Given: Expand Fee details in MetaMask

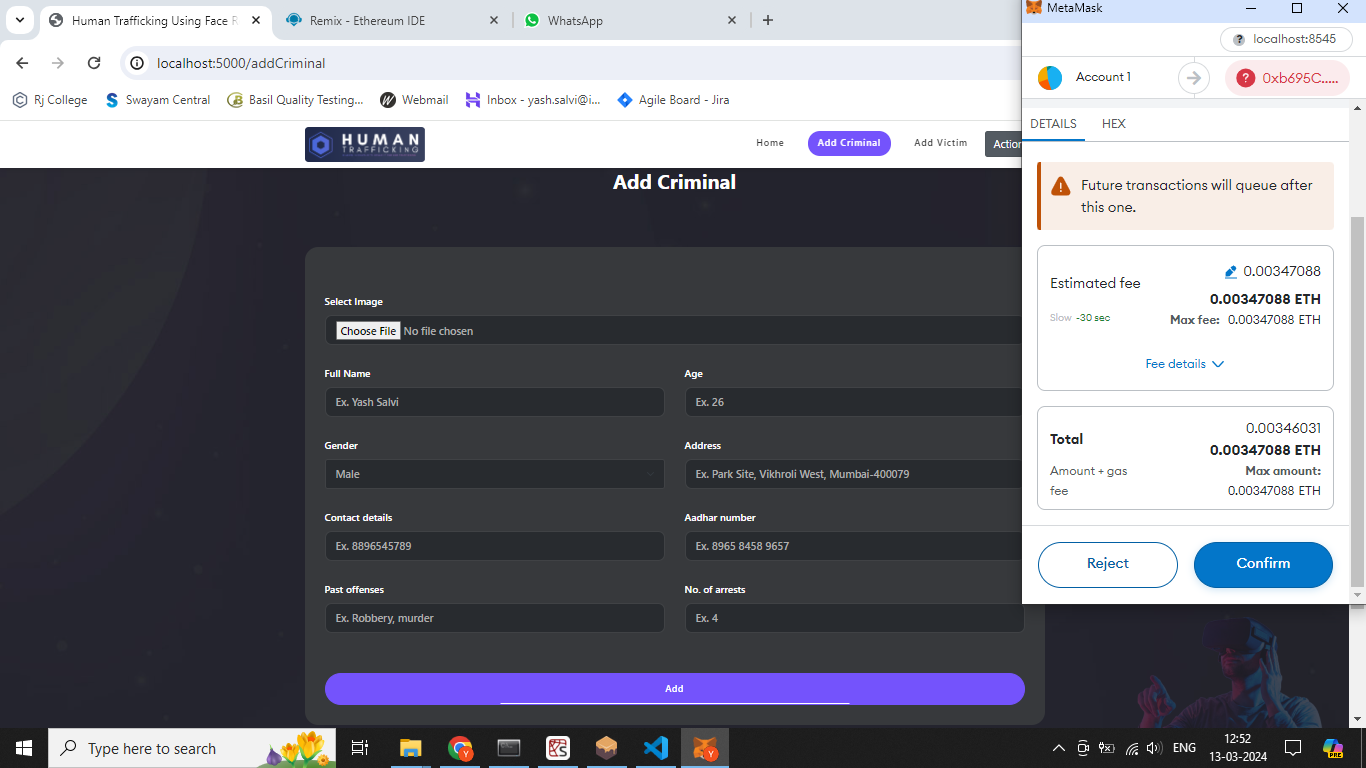Looking at the screenshot, I should pyautogui.click(x=1184, y=364).
